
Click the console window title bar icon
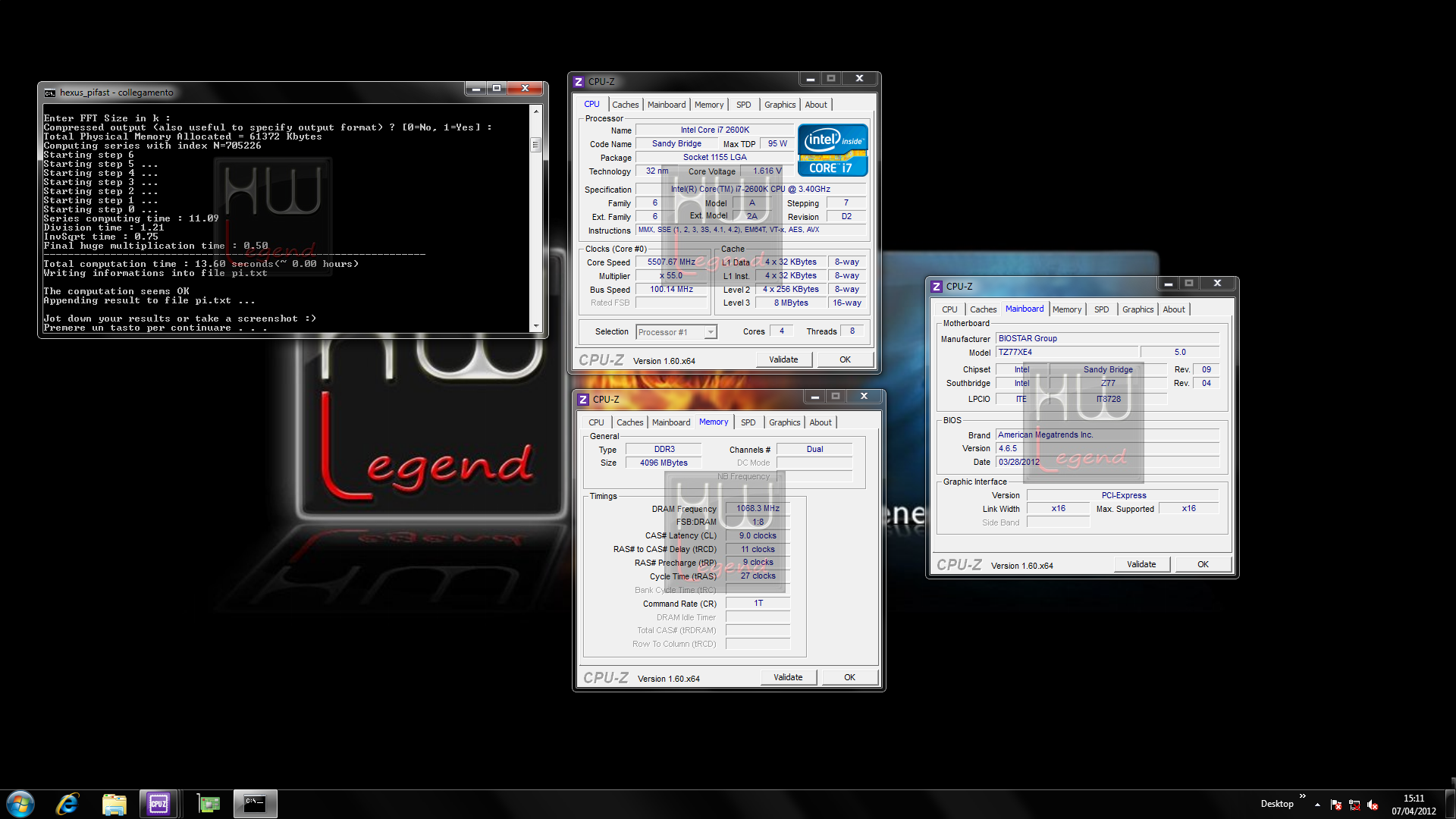[x=50, y=93]
